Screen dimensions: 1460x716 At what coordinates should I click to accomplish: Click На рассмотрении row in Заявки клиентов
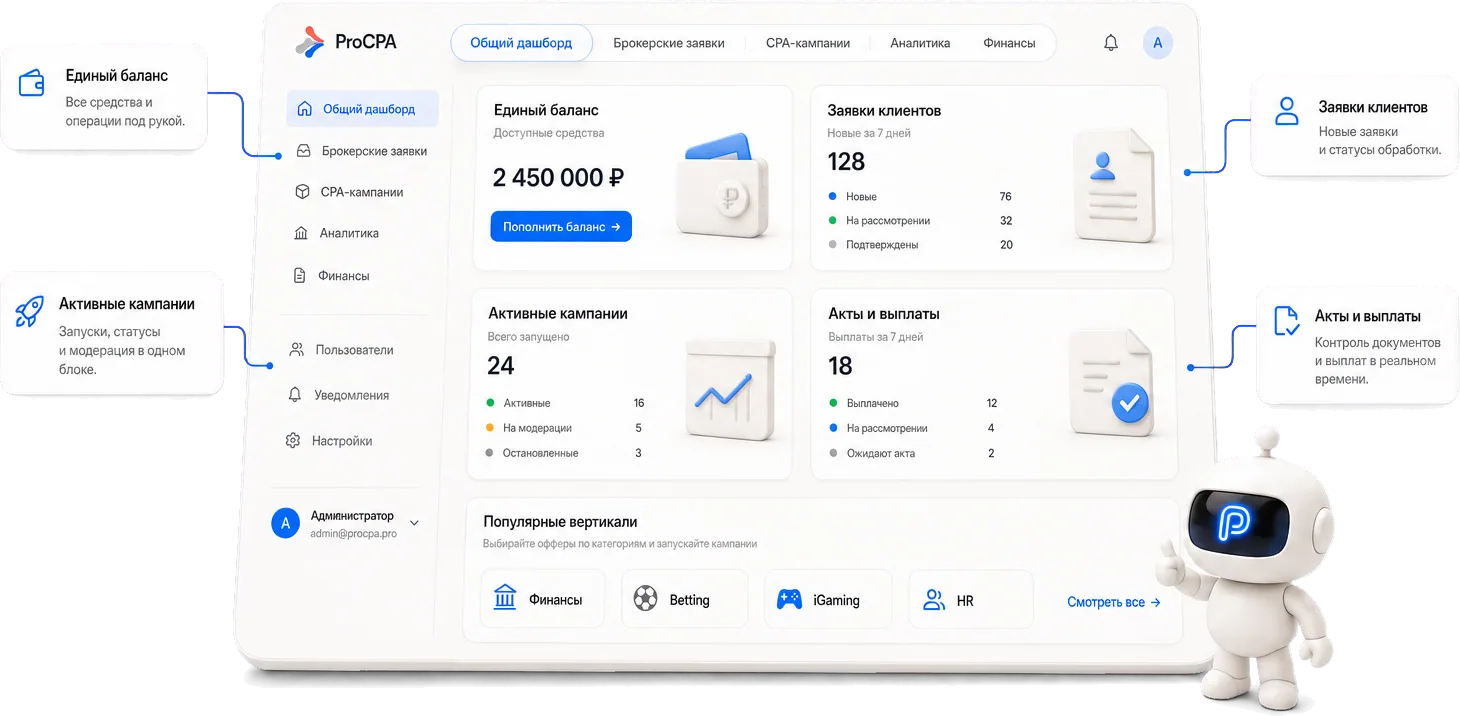(920, 220)
